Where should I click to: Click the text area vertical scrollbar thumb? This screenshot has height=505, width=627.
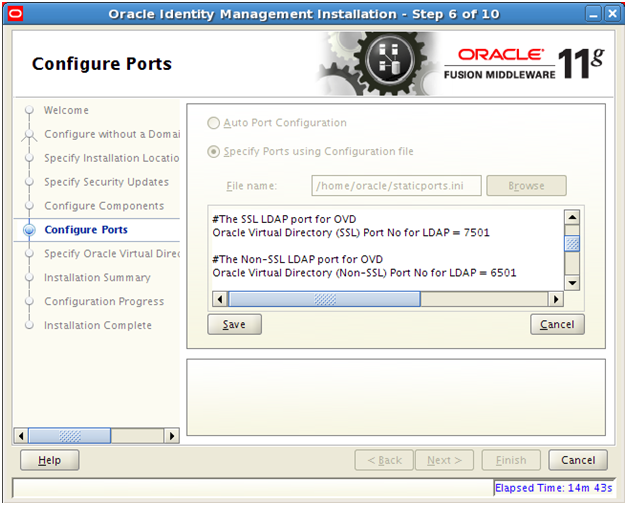tap(572, 244)
